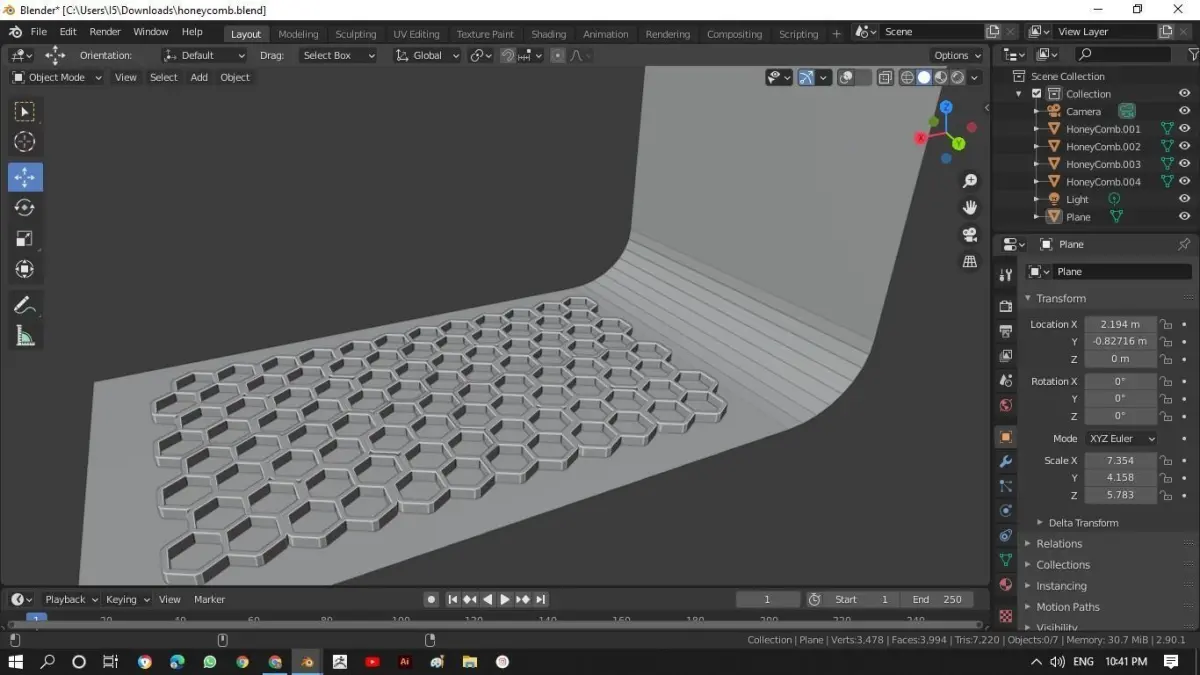Hide HoneyComb.001 with its eye icon
Screen dimensions: 1200x675
(1184, 129)
